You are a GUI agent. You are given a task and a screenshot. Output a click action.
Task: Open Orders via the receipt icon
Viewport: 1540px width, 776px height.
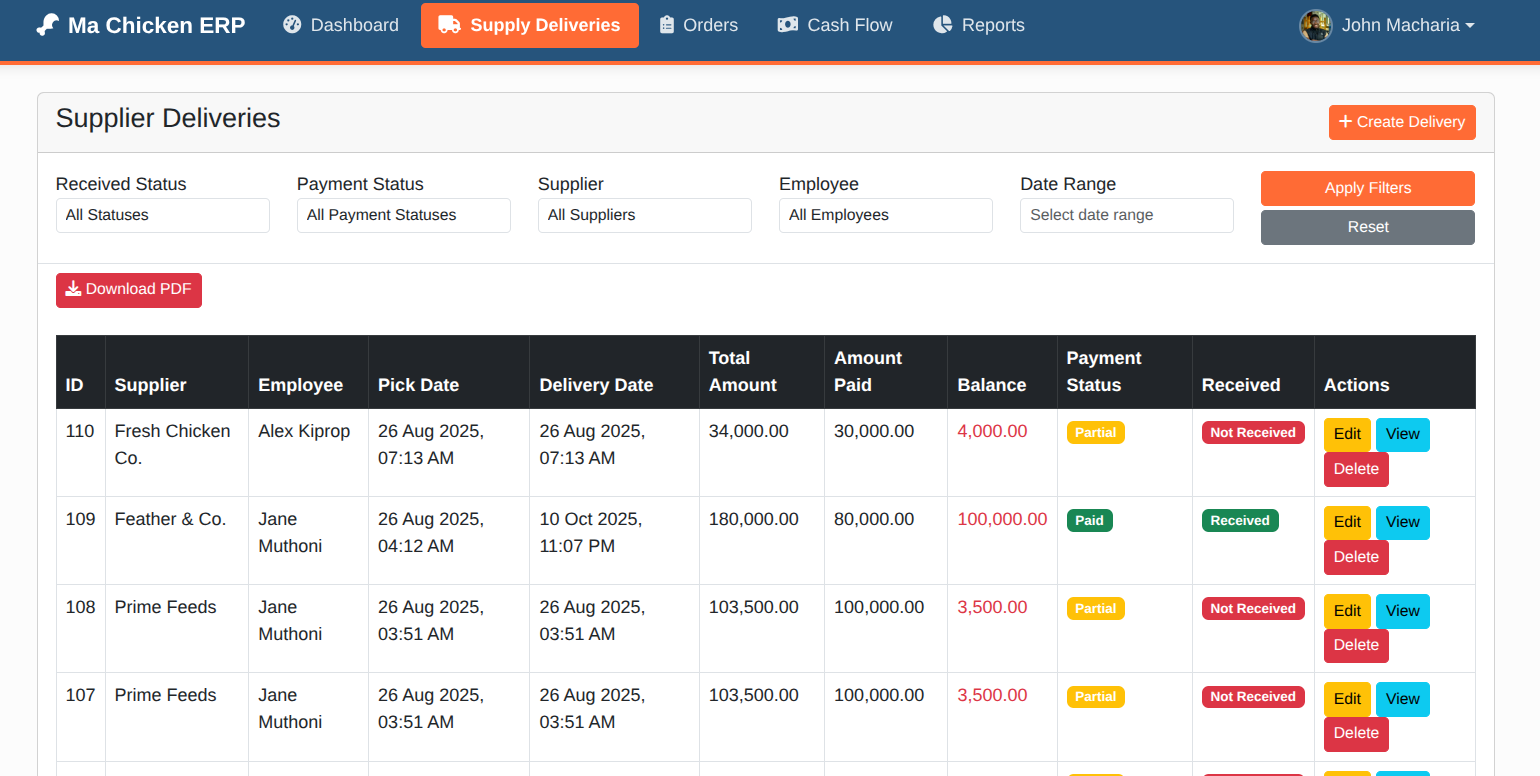tap(666, 25)
